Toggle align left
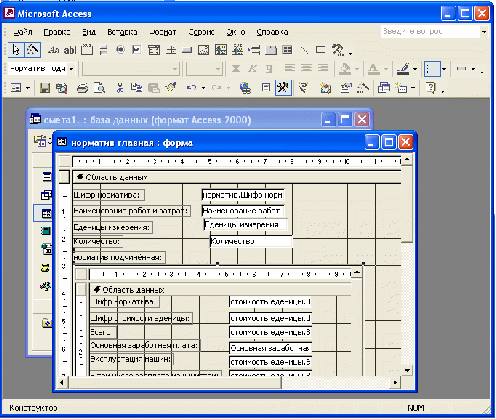The height and width of the screenshot is (419, 496). [x=290, y=69]
